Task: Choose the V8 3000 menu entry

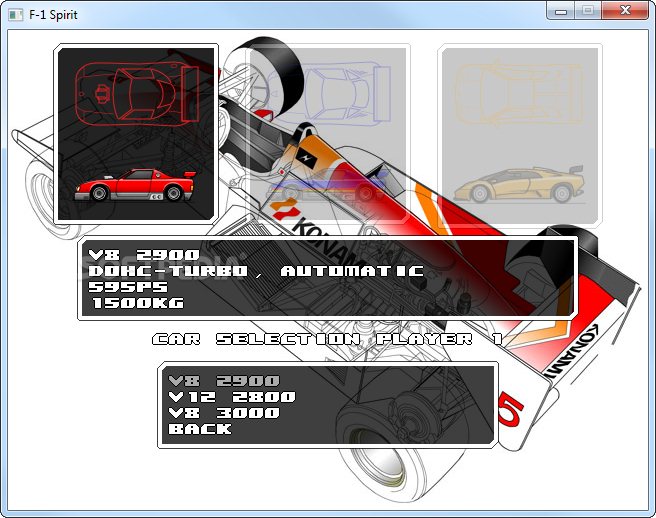Action: [224, 413]
